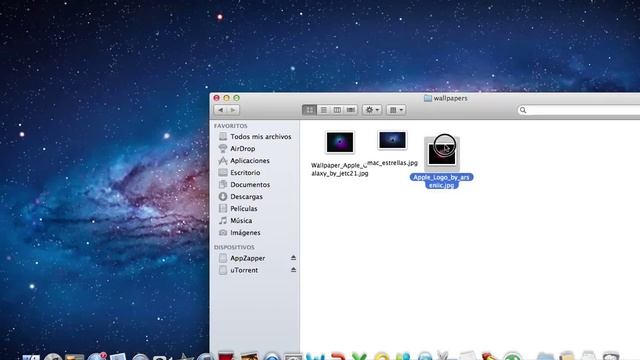
Task: Close the wallpapers Finder window
Action: 216,98
